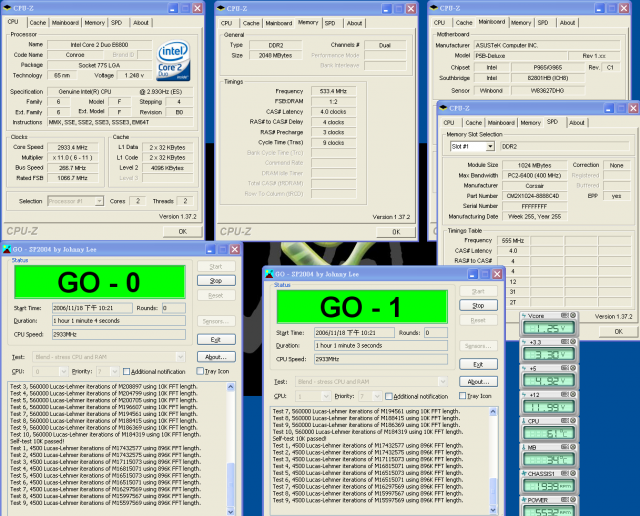
Task: Enable Tray Icon in GO - 1 window
Action: pos(462,396)
